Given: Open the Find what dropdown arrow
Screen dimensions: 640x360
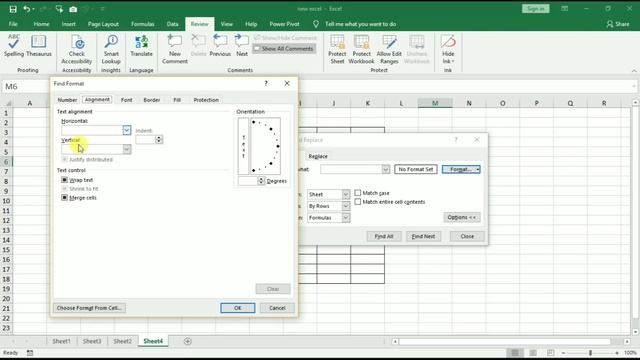Looking at the screenshot, I should (x=386, y=169).
